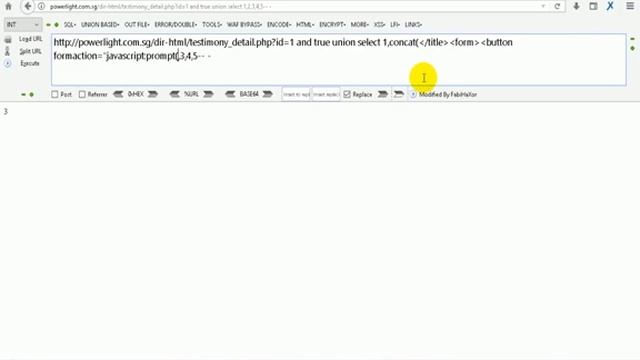Go to the browser home page
Screen dimensions: 640x360
coord(8,6)
